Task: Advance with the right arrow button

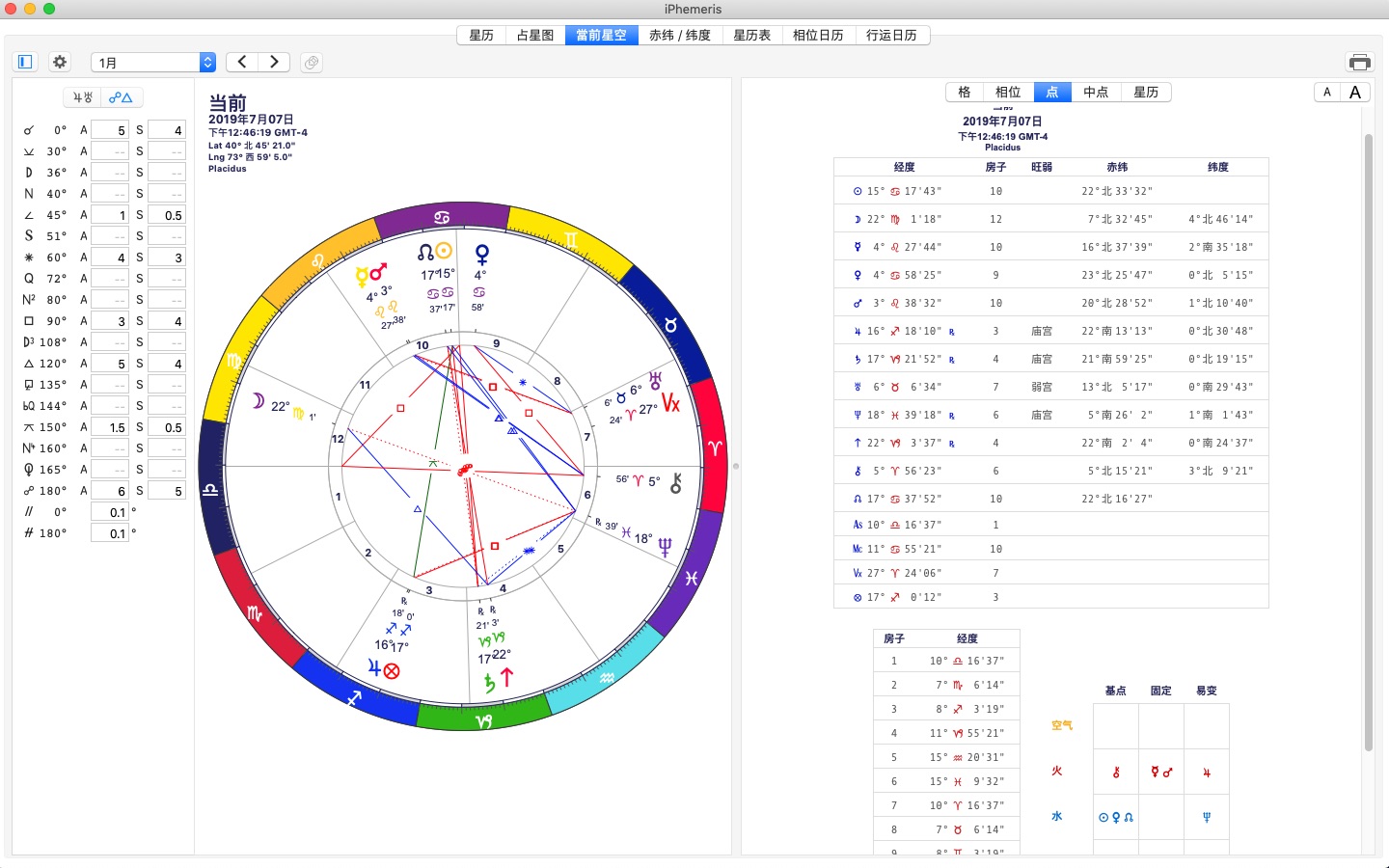Action: coord(275,62)
